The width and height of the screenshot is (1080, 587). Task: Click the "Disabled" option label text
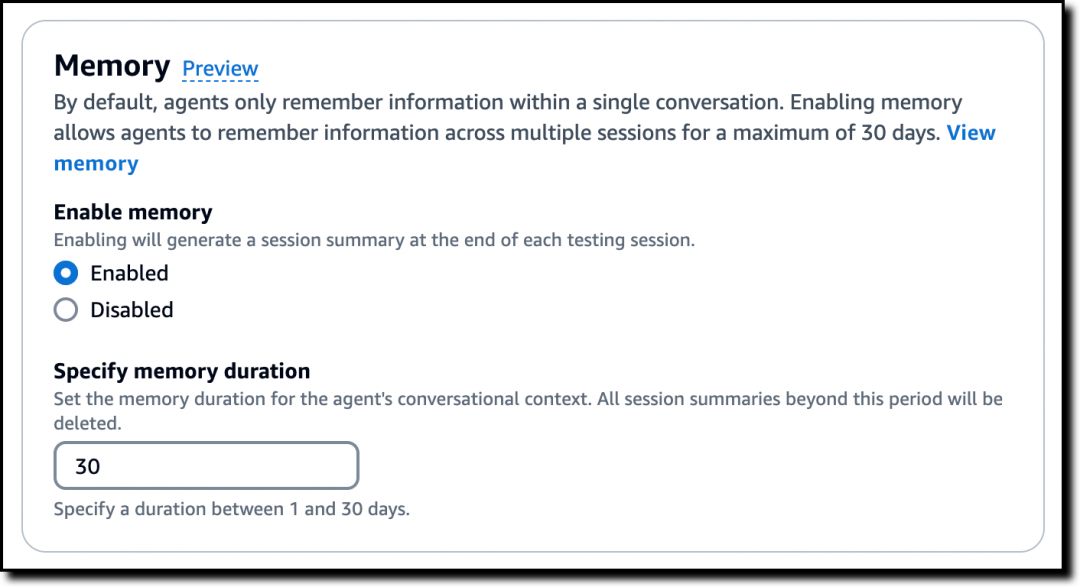[x=132, y=310]
